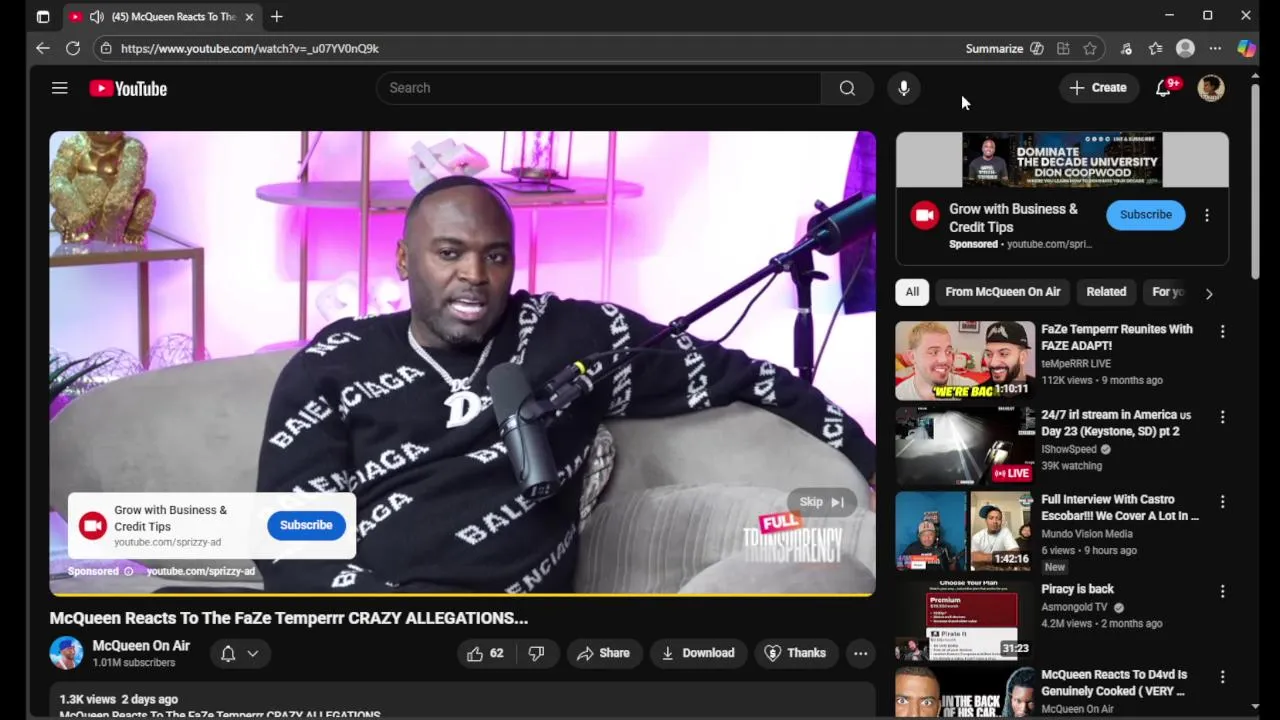The width and height of the screenshot is (1280, 720).
Task: Open the browser profile icon
Action: [x=1185, y=48]
